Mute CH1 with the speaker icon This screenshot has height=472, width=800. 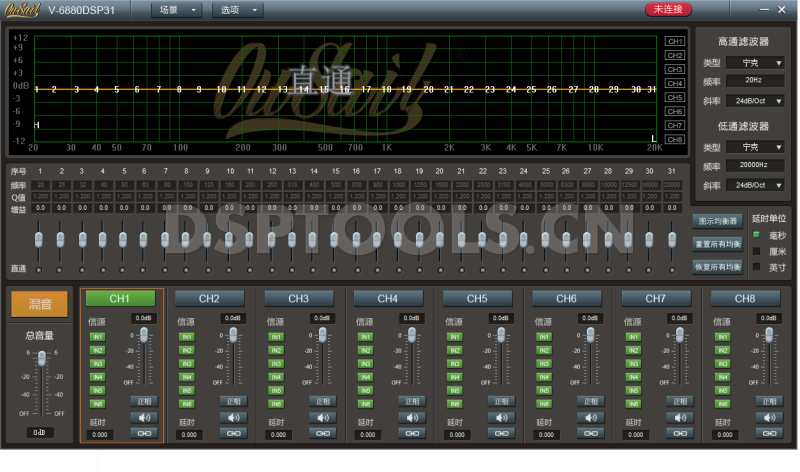pyautogui.click(x=144, y=417)
